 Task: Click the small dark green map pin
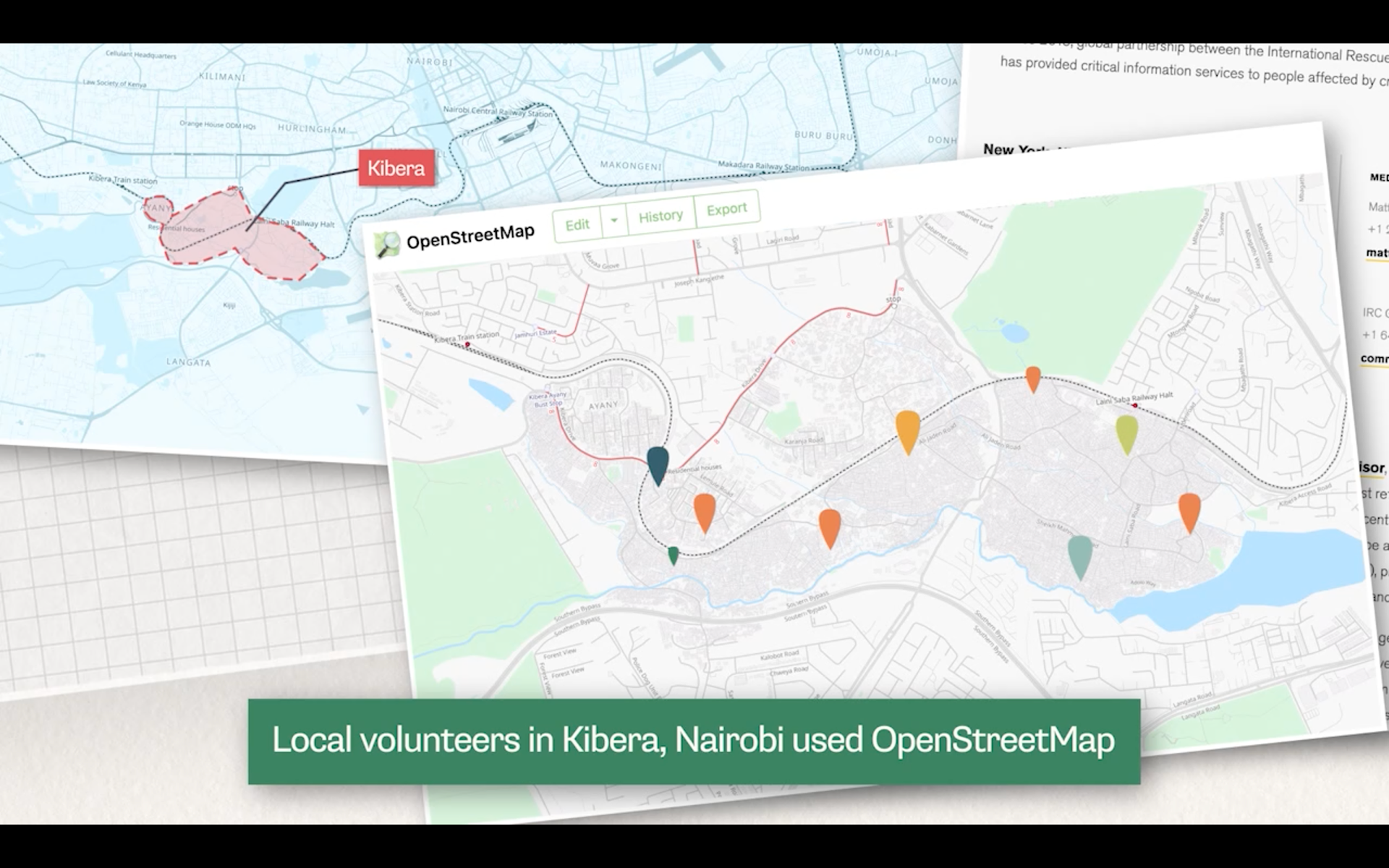[674, 555]
